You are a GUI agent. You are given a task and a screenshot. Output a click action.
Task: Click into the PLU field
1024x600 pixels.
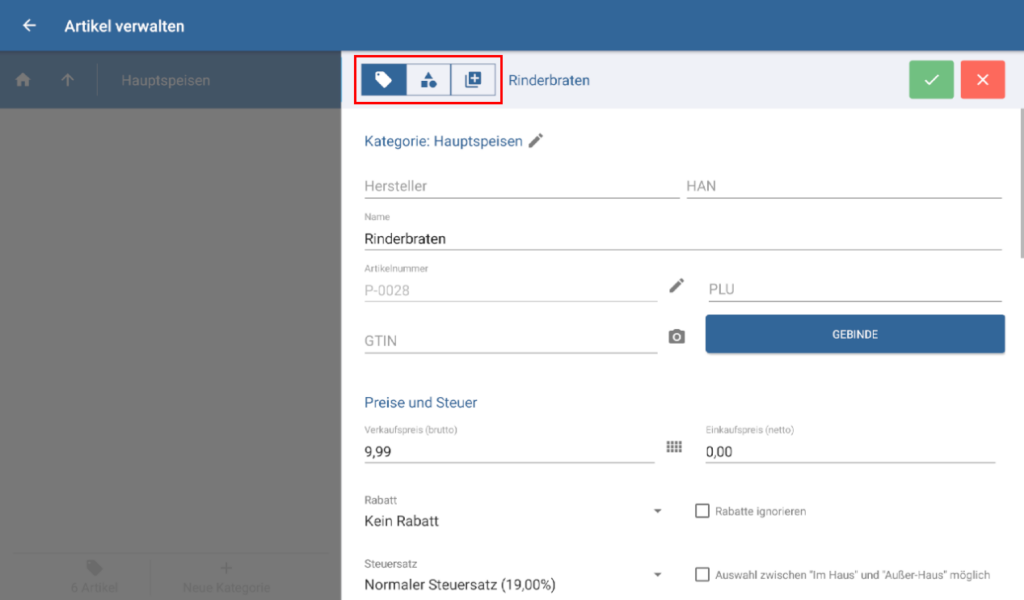854,289
